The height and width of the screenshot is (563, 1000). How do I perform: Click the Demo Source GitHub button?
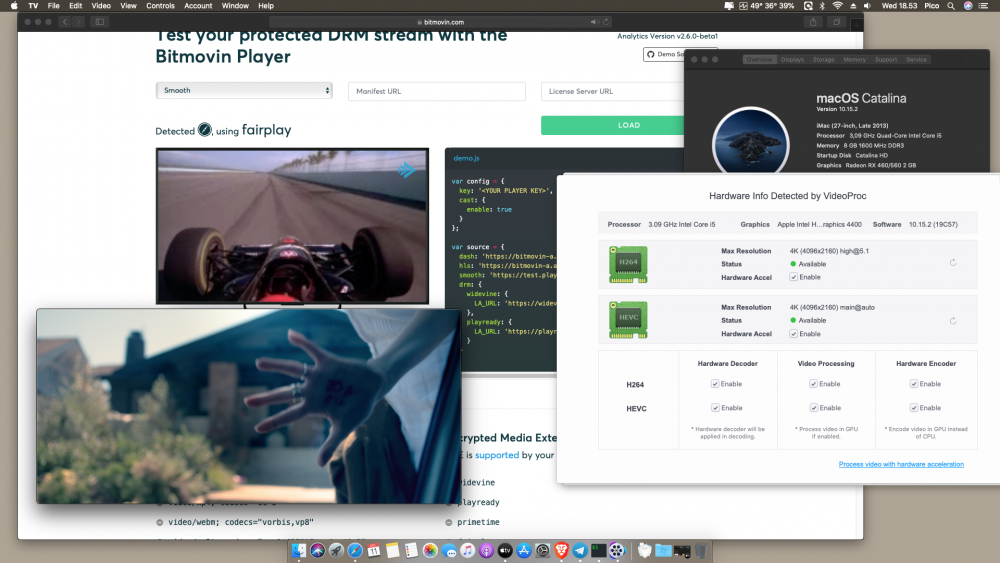pos(664,54)
